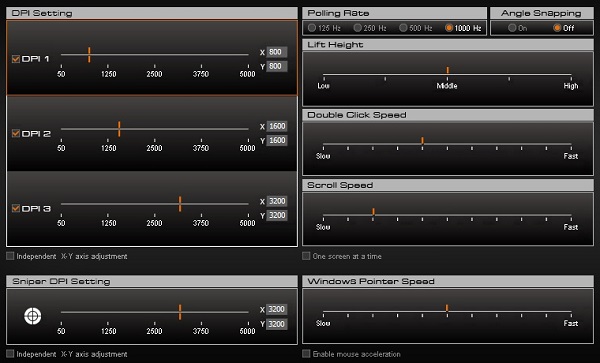Viewport: 600px width, 363px height.
Task: Click Fast label under Double Click Speed
Action: tap(571, 156)
